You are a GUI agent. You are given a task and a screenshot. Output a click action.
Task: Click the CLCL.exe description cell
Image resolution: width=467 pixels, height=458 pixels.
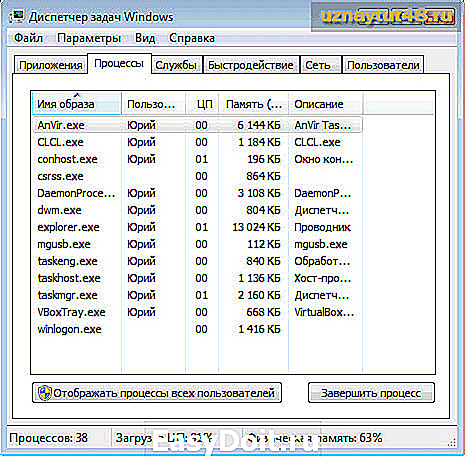[x=317, y=142]
